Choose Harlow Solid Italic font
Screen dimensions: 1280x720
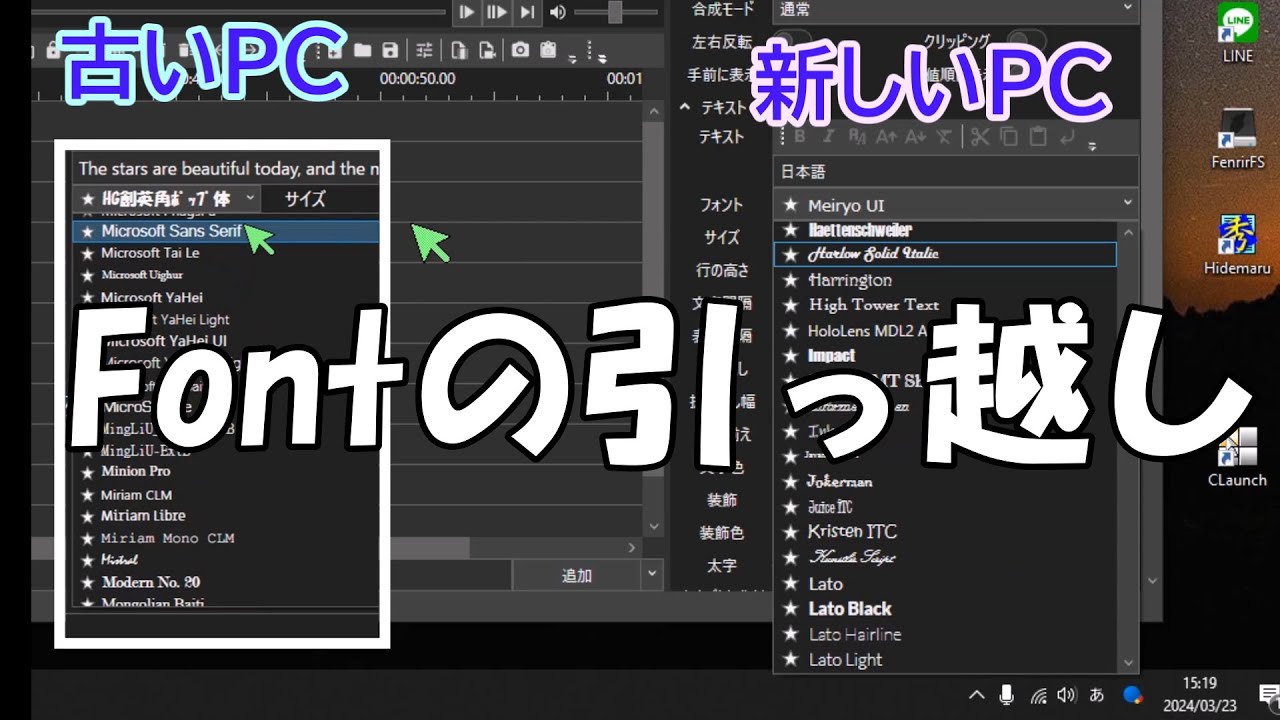tap(945, 254)
